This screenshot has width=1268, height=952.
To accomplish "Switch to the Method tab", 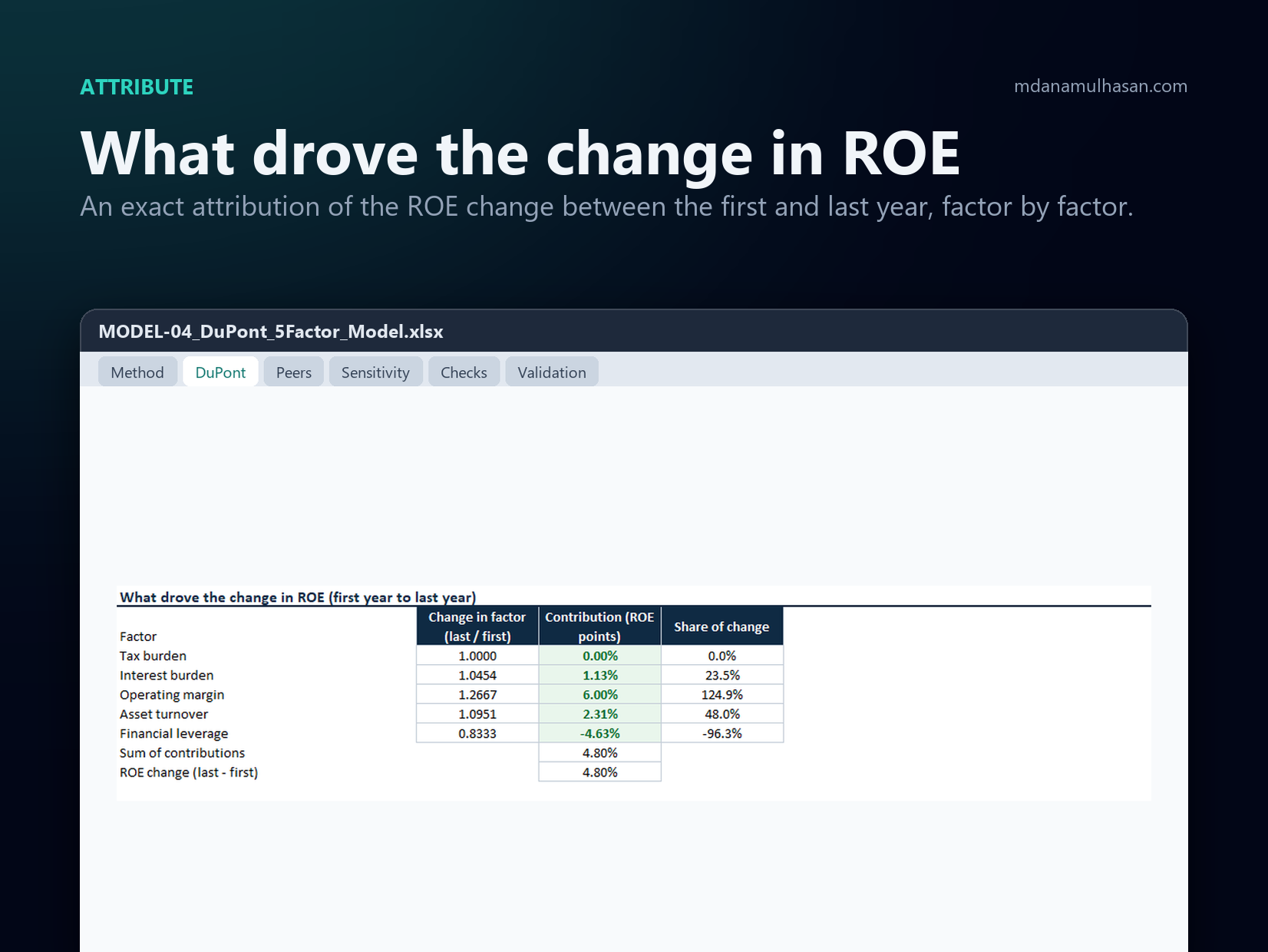I will tap(137, 372).
